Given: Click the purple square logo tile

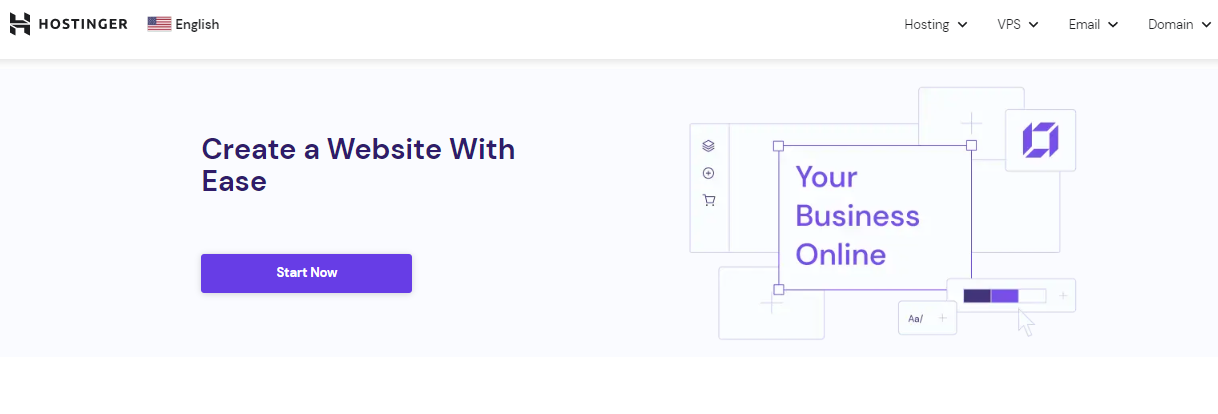Looking at the screenshot, I should tap(1040, 140).
